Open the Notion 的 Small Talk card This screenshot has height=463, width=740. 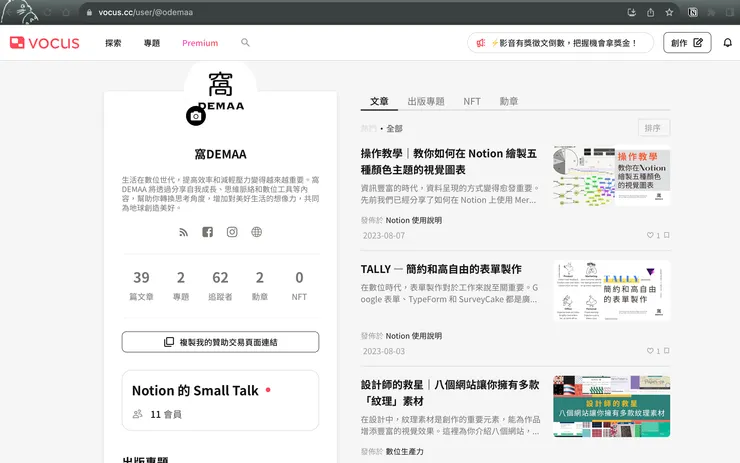(x=220, y=400)
